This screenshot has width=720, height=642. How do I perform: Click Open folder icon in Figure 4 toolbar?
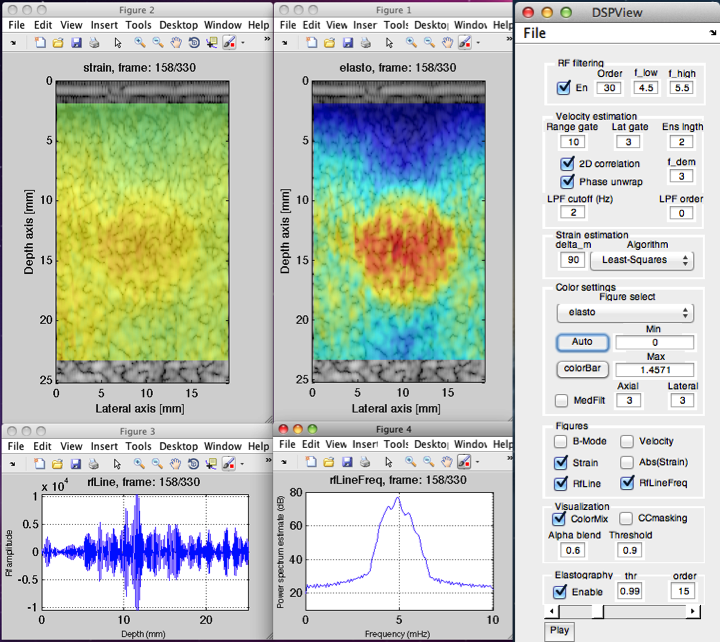click(327, 462)
